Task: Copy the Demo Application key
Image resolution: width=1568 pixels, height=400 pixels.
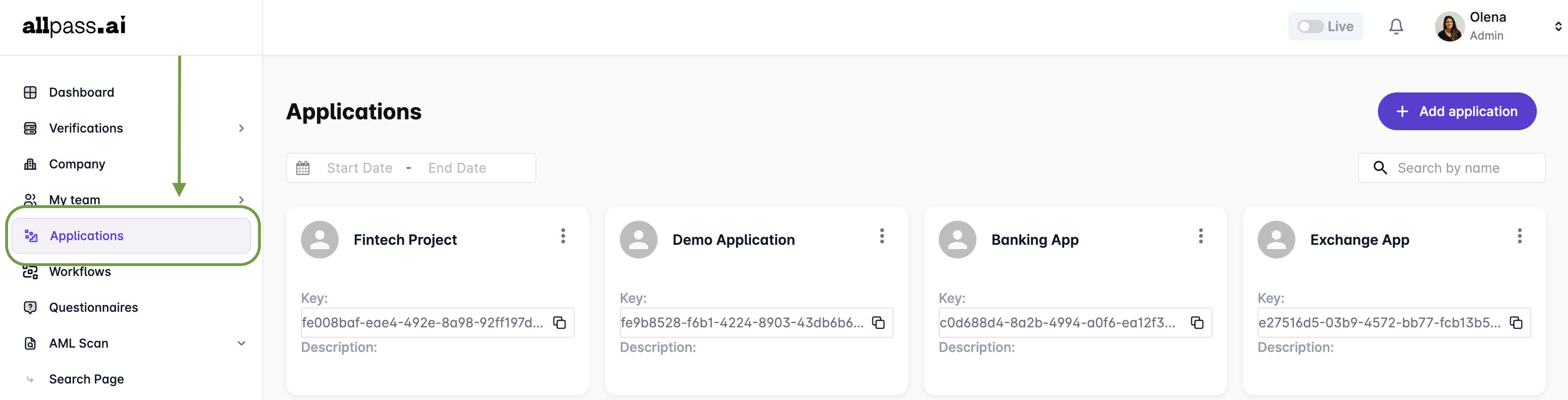Action: point(878,323)
